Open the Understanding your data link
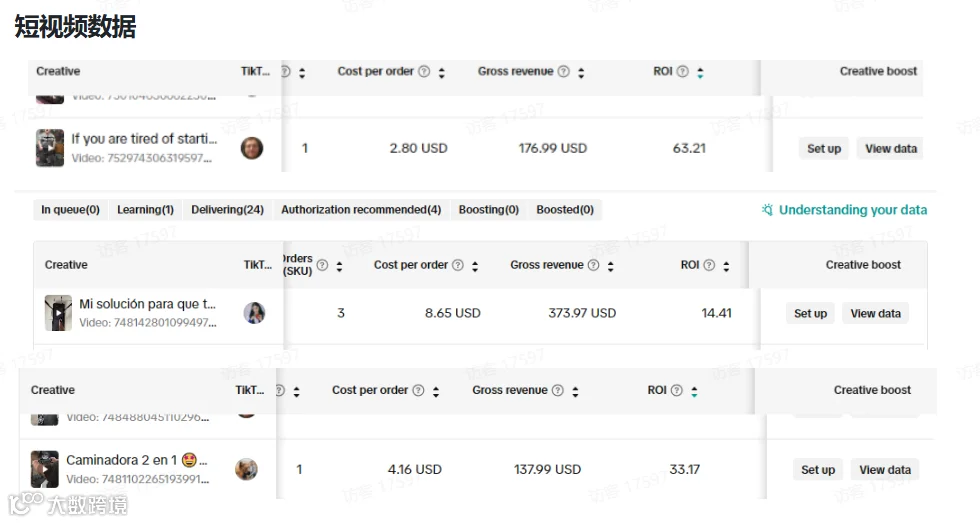The width and height of the screenshot is (980, 523). 852,210
